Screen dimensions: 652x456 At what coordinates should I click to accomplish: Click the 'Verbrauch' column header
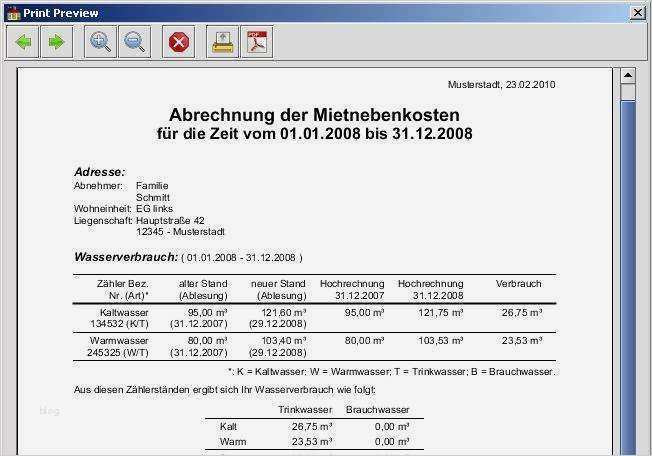pyautogui.click(x=519, y=284)
